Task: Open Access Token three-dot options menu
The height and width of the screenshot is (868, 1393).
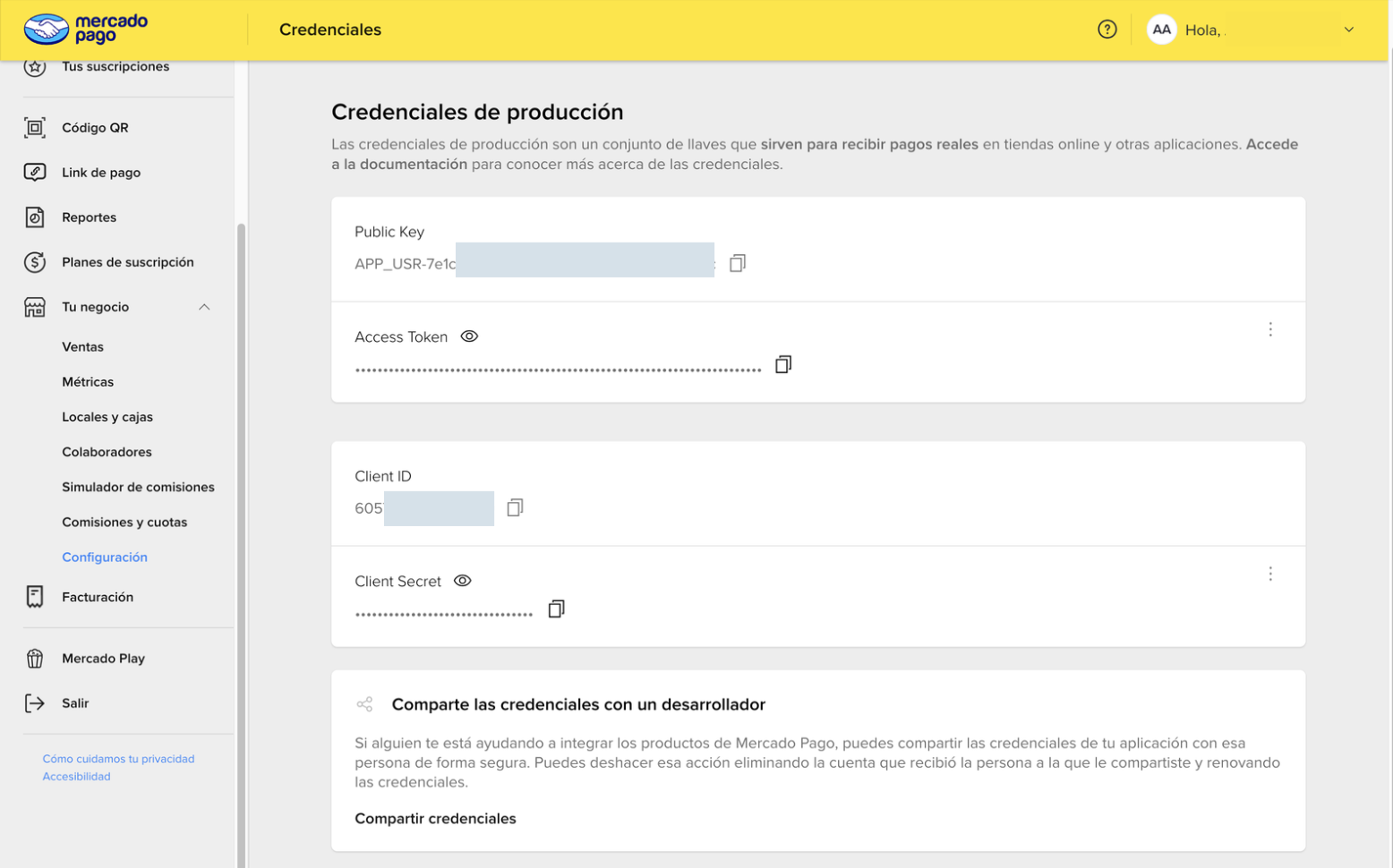Action: pos(1270,329)
